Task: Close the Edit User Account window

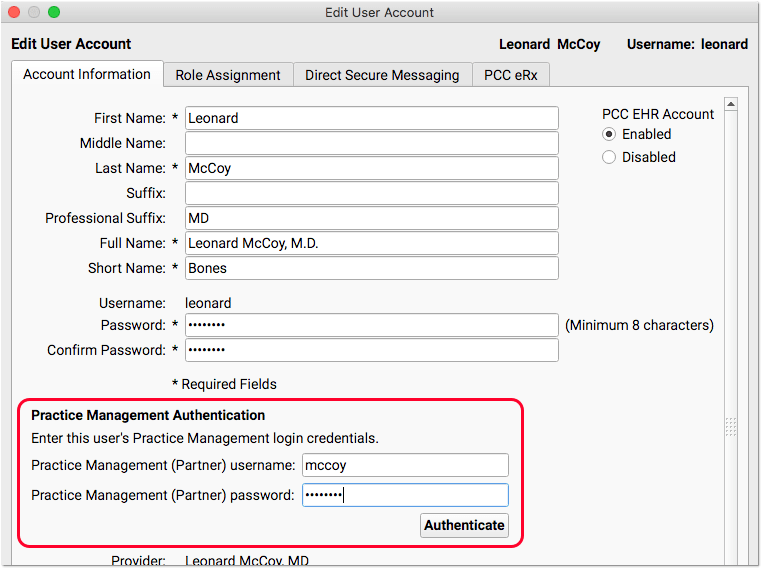Action: pyautogui.click(x=14, y=12)
